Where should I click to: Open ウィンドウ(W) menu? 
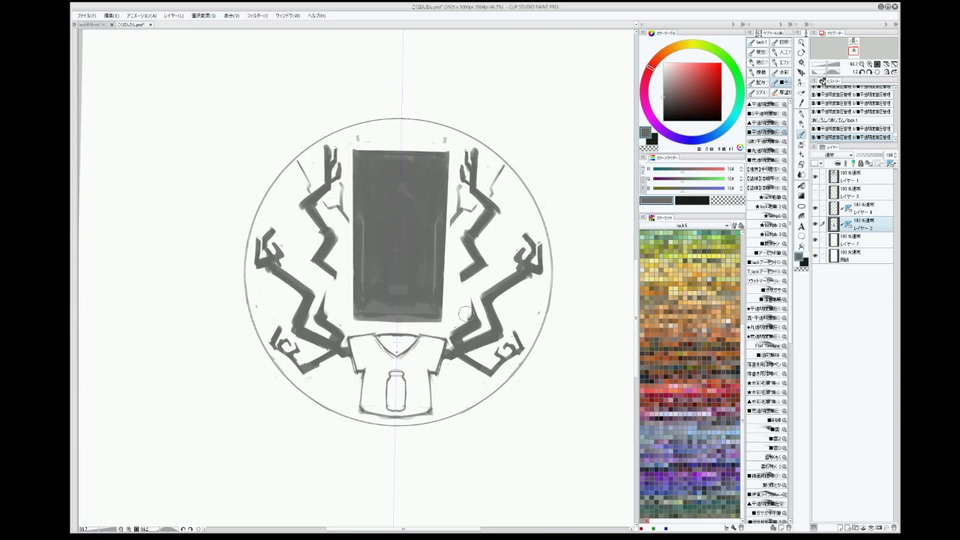pyautogui.click(x=287, y=16)
